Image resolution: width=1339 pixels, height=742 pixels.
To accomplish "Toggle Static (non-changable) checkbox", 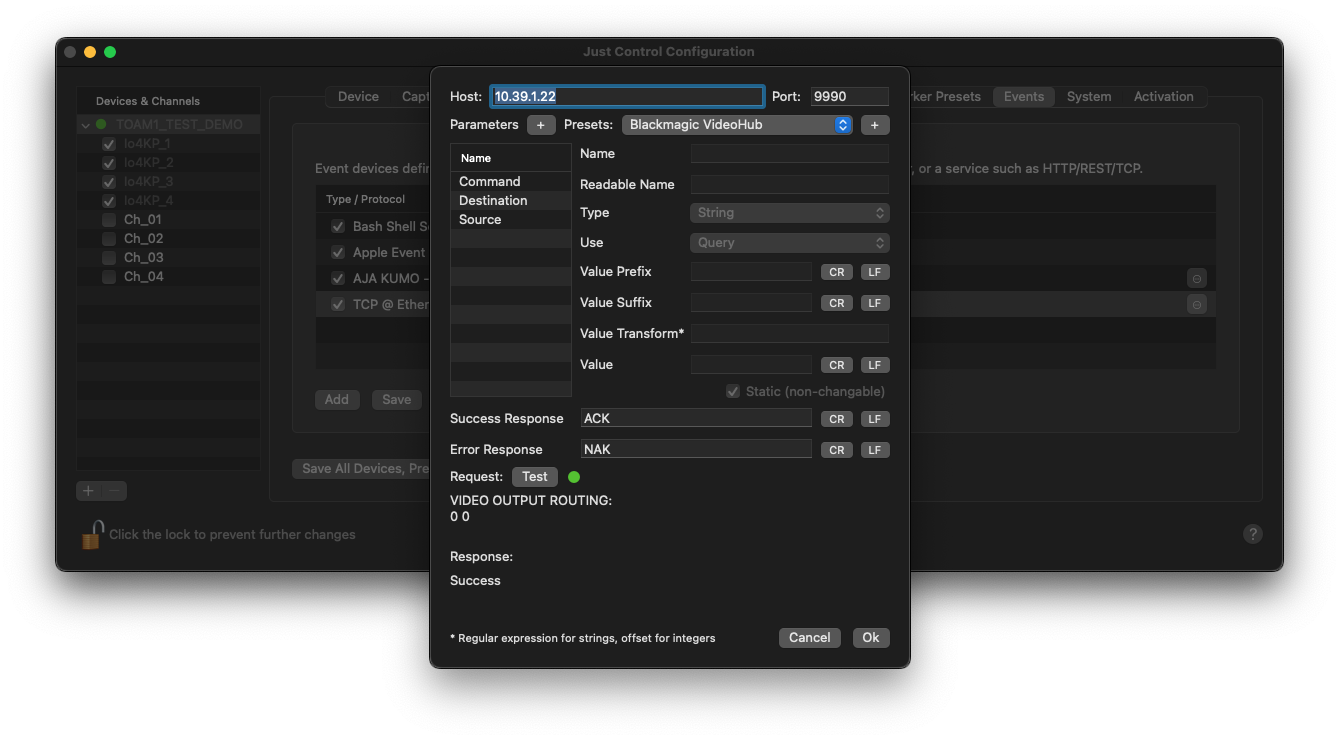I will (733, 391).
